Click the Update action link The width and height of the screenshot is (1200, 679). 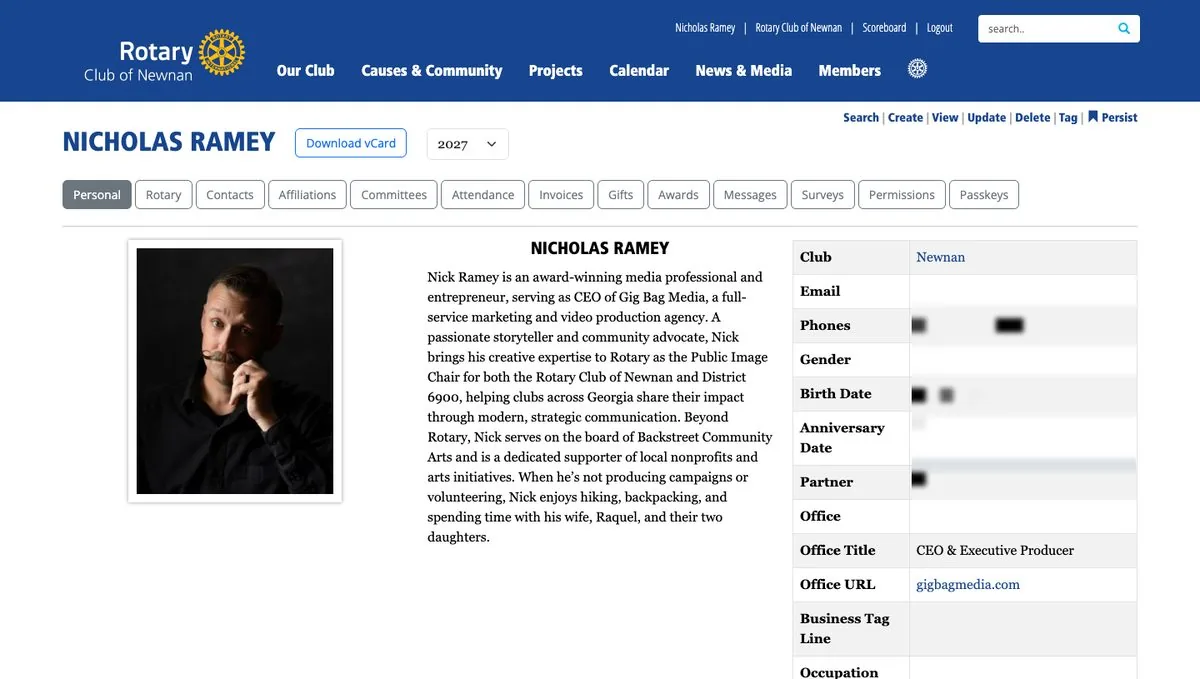986,117
